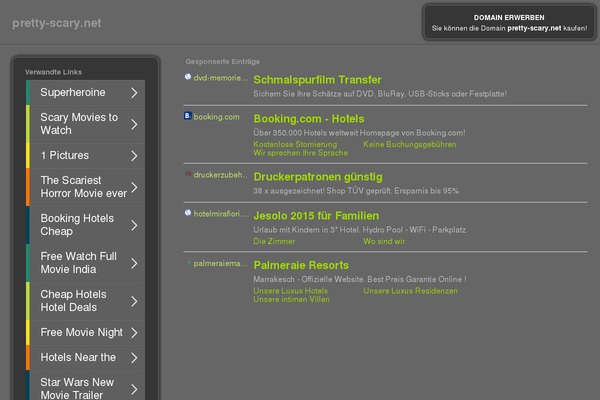Click Unsere Luxus Residenzen sublink
The height and width of the screenshot is (400, 600).
coord(410,291)
